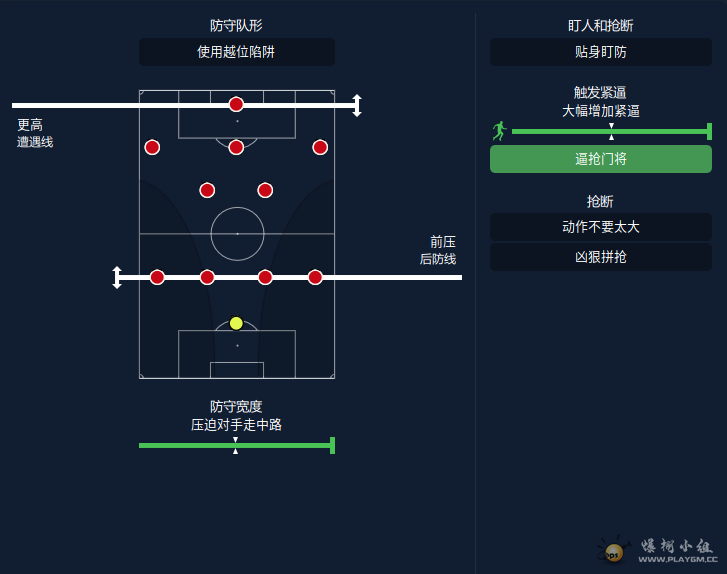
Task: Click the 触发紧逼 pressing slider bar
Action: pos(611,132)
